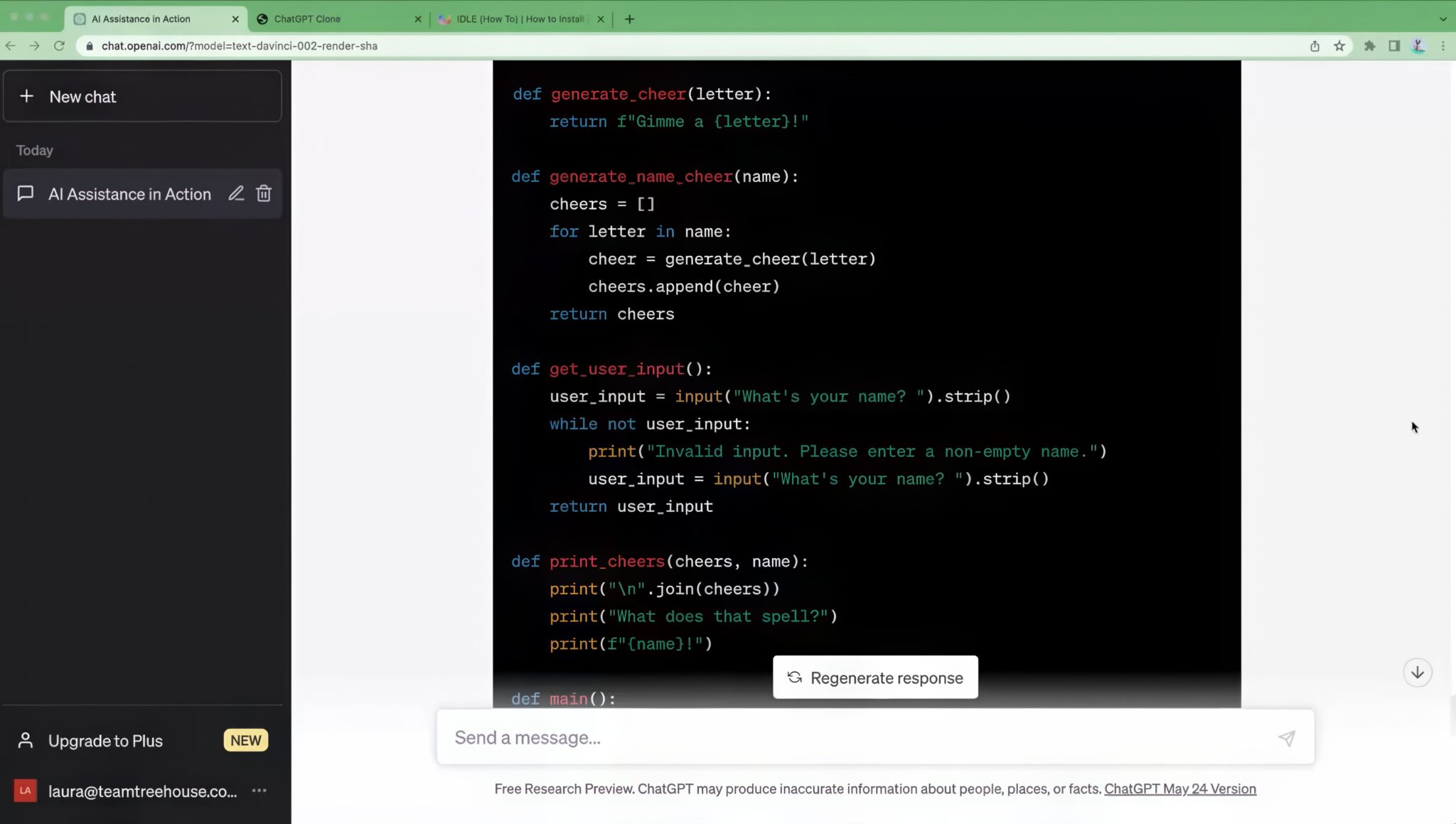Image resolution: width=1456 pixels, height=824 pixels.
Task: Open a new tab with the plus button
Action: (628, 19)
